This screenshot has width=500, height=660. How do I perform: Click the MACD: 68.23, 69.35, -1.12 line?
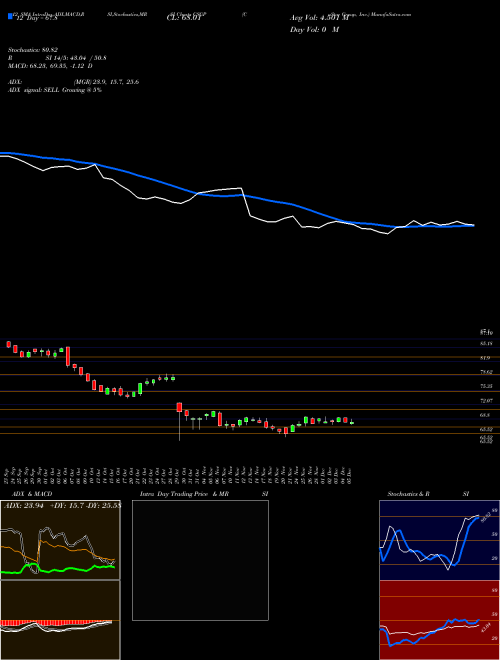click(51, 66)
